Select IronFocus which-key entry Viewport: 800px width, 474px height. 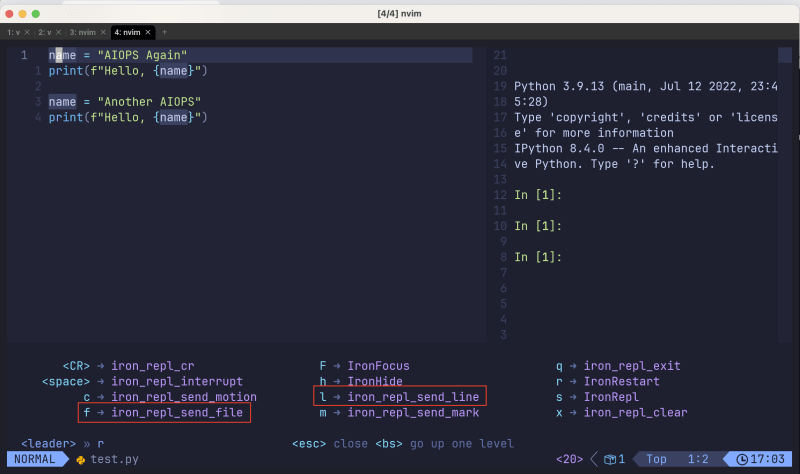point(364,366)
